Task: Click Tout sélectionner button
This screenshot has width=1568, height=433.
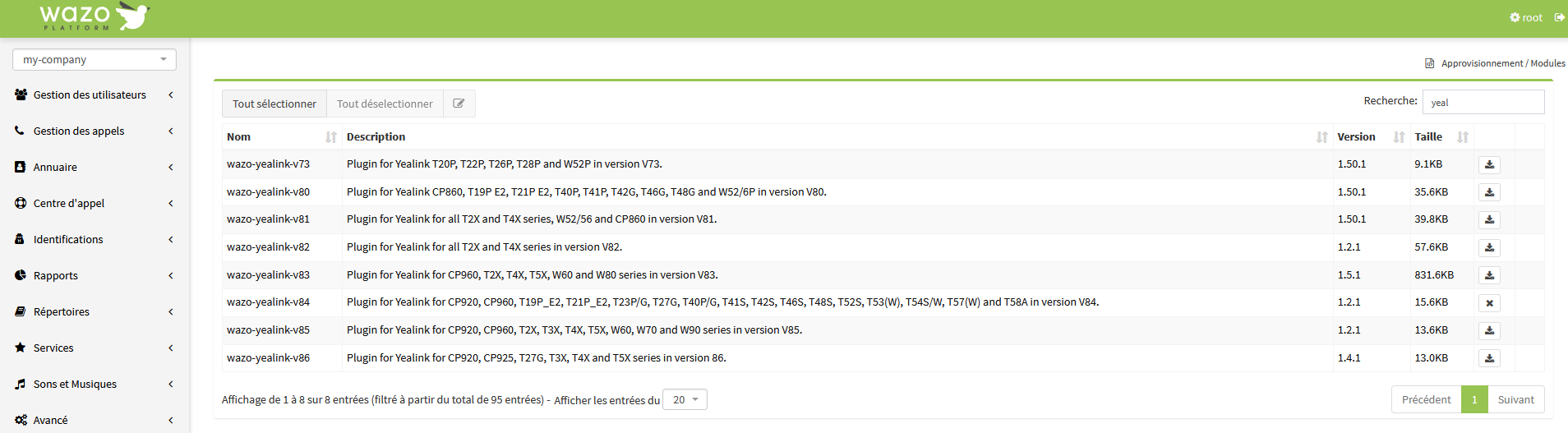Action: point(274,104)
